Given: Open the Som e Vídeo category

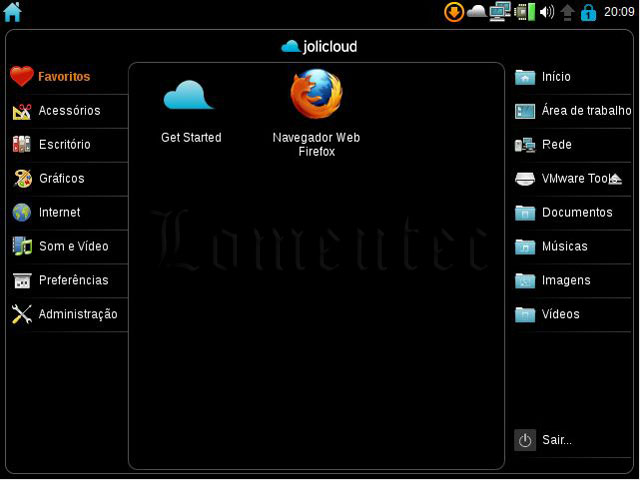Looking at the screenshot, I should [x=69, y=246].
